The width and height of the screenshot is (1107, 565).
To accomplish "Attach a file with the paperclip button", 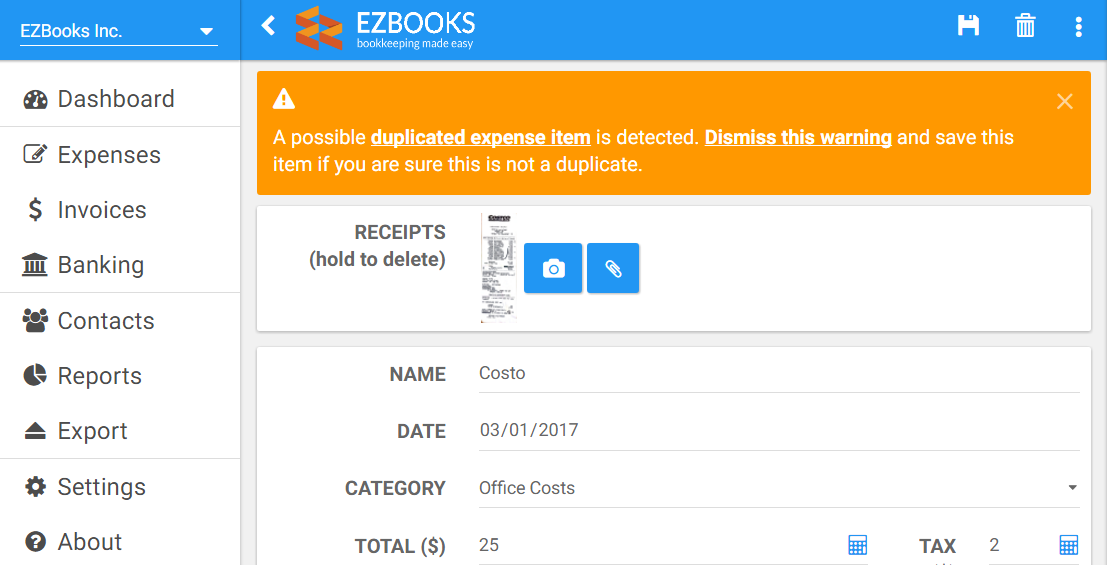I will 613,268.
